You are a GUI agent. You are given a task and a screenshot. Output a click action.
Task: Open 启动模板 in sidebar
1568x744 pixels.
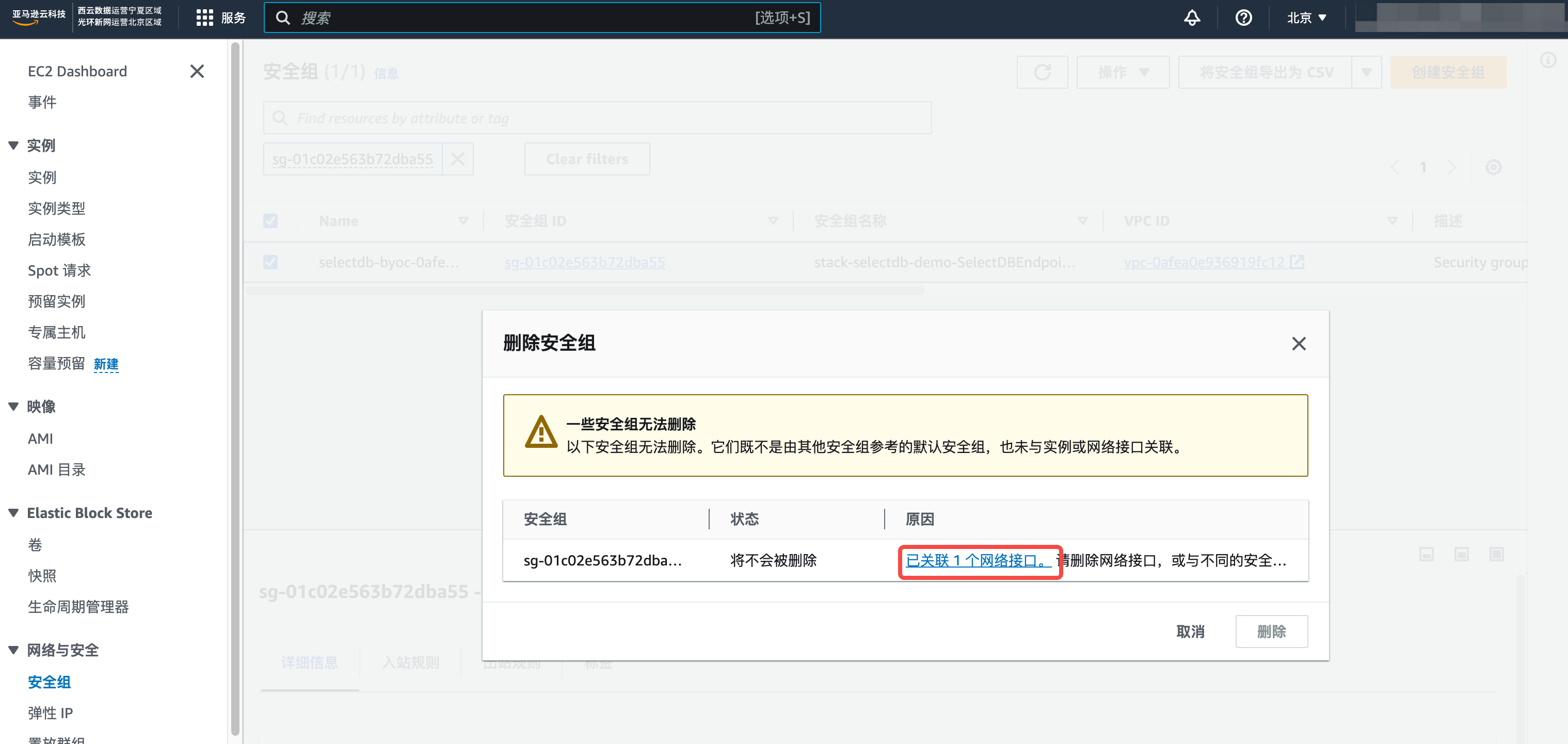(57, 240)
